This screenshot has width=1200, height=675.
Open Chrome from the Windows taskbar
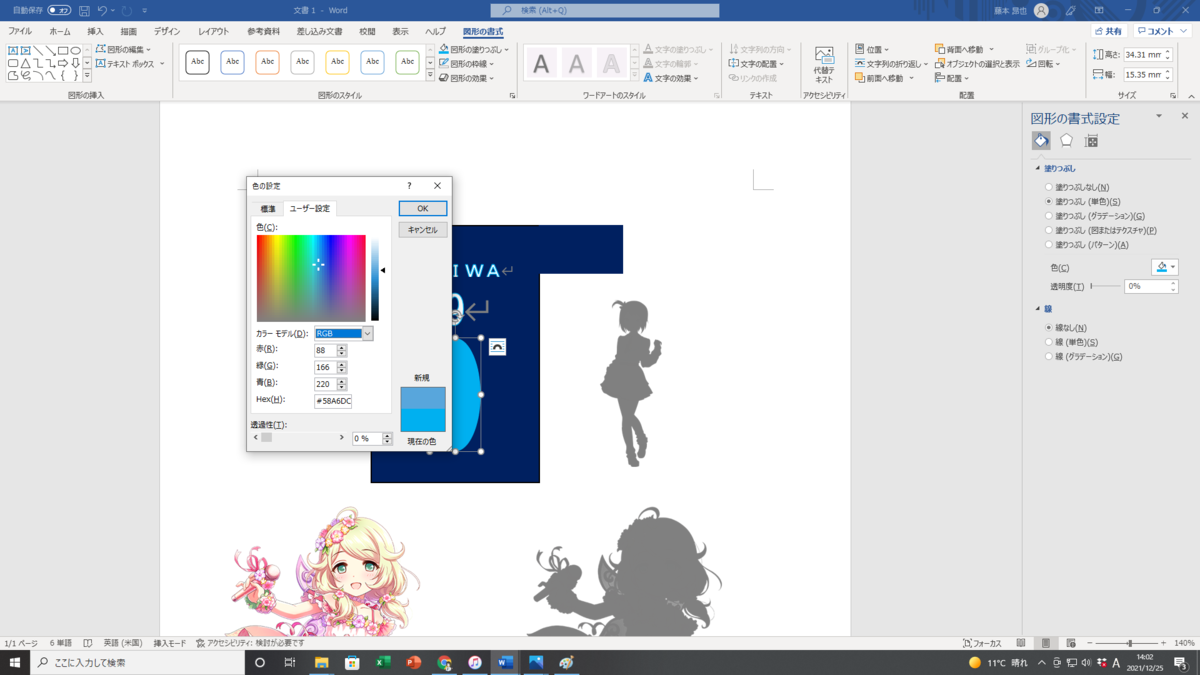pos(444,663)
